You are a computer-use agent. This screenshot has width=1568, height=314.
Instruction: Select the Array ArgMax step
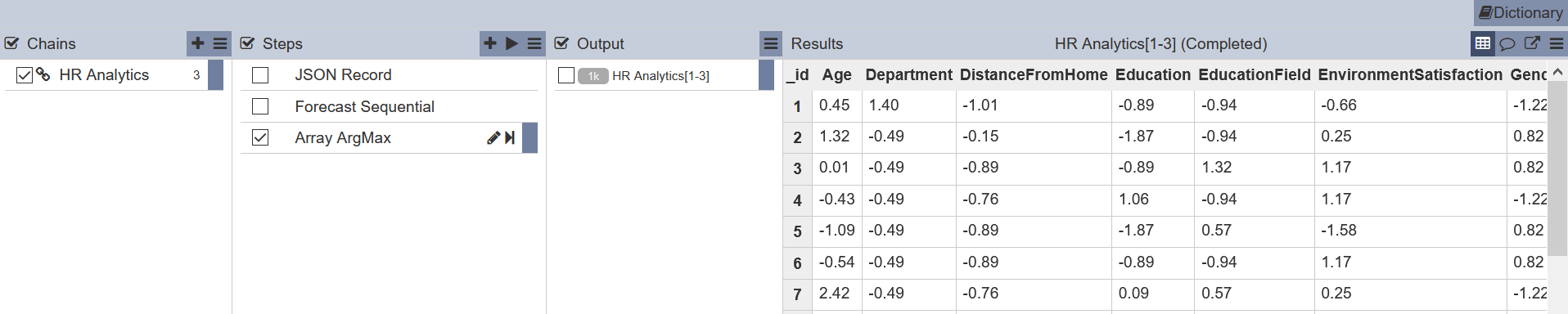[x=343, y=137]
